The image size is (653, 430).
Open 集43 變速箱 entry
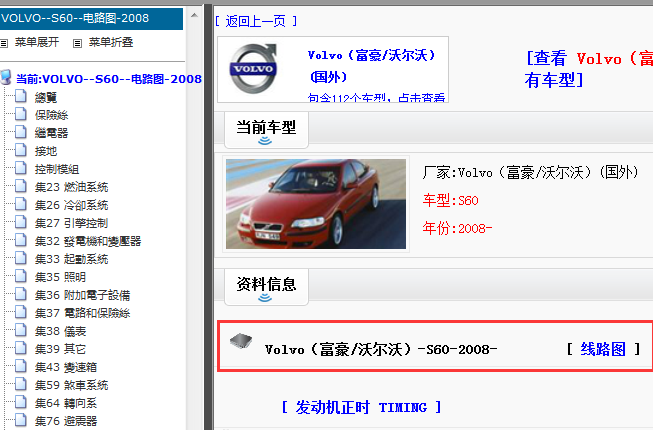pos(66,368)
